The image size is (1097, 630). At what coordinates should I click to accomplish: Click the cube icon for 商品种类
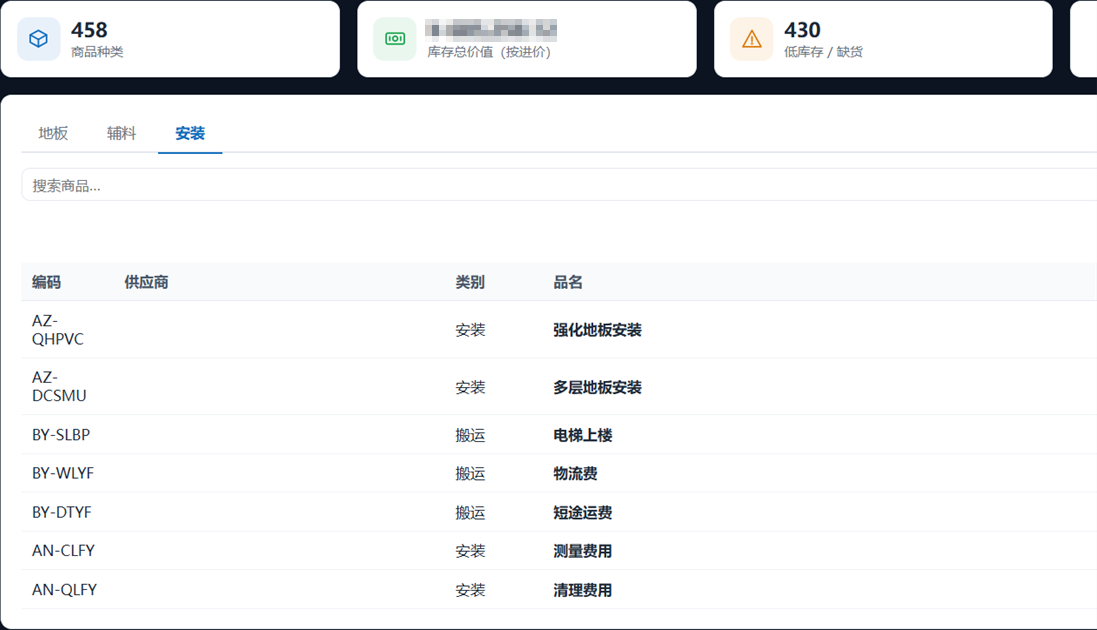tap(38, 38)
